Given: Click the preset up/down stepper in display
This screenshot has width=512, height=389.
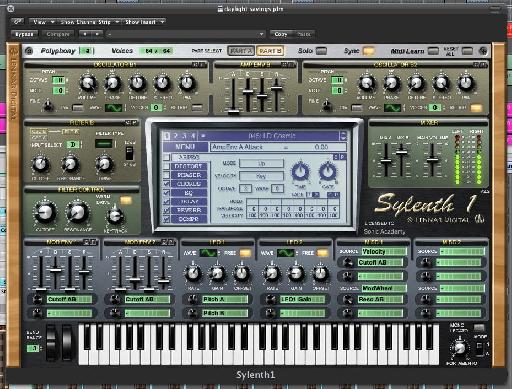Looking at the screenshot, I should (343, 136).
